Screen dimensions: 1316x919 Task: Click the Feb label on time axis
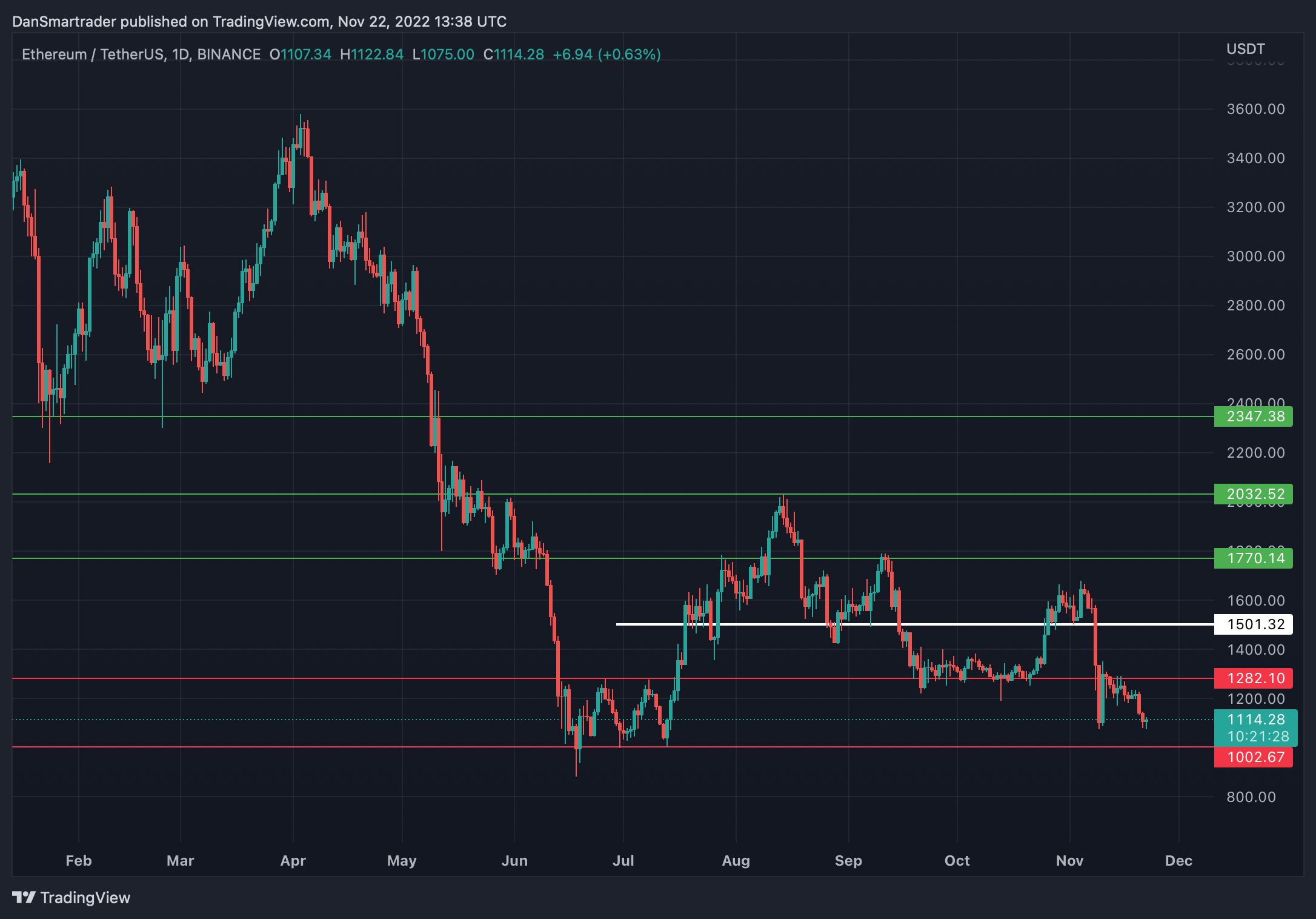point(79,861)
